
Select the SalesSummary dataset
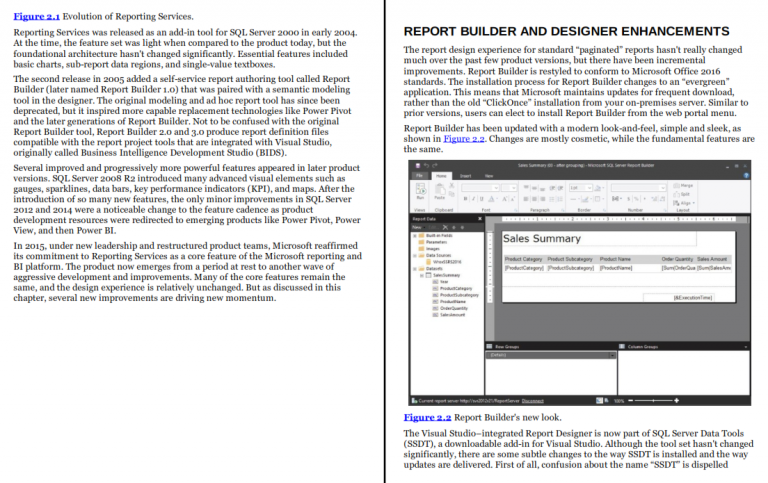pos(443,275)
